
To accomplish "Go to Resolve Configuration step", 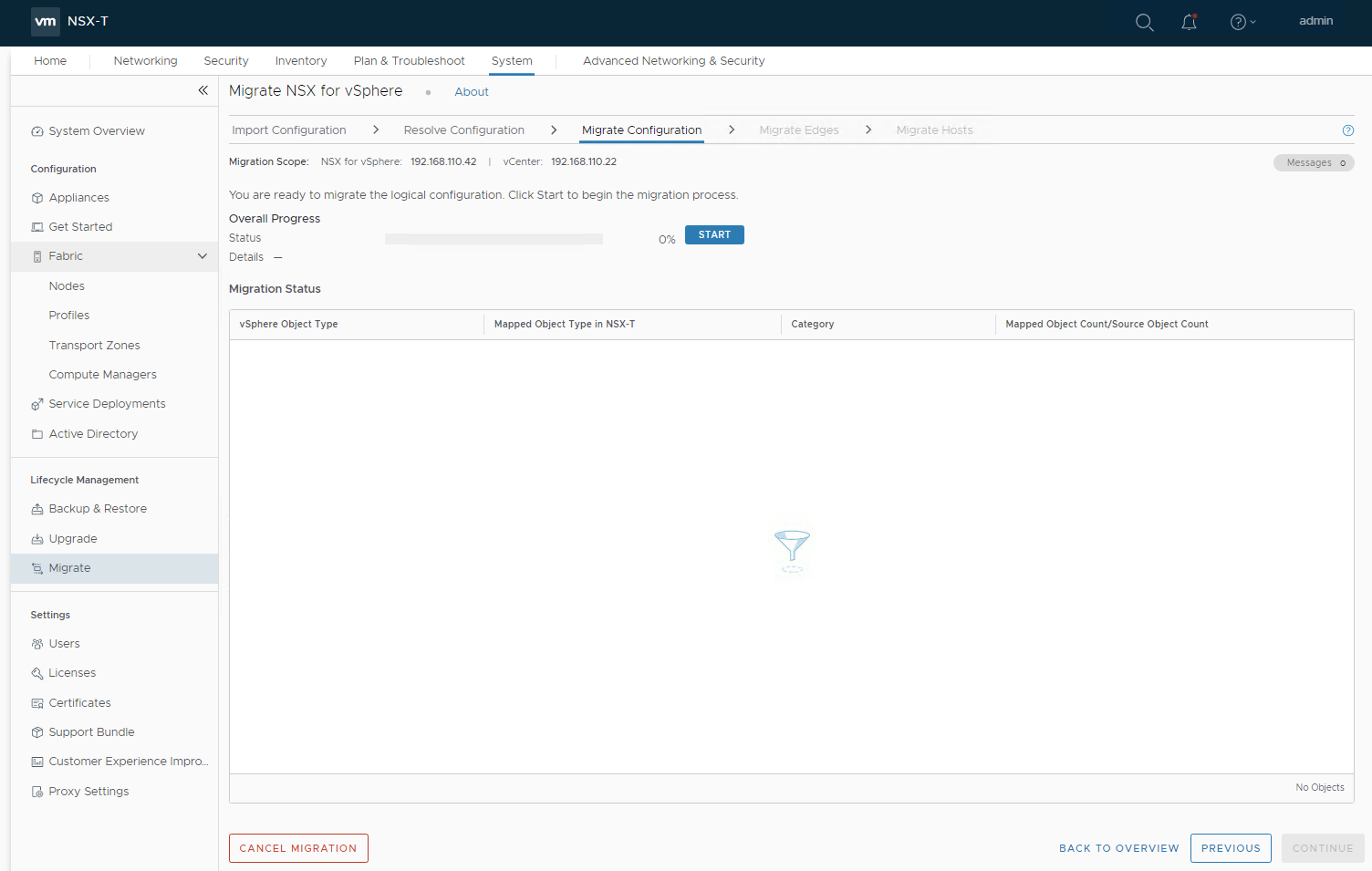I will click(464, 130).
